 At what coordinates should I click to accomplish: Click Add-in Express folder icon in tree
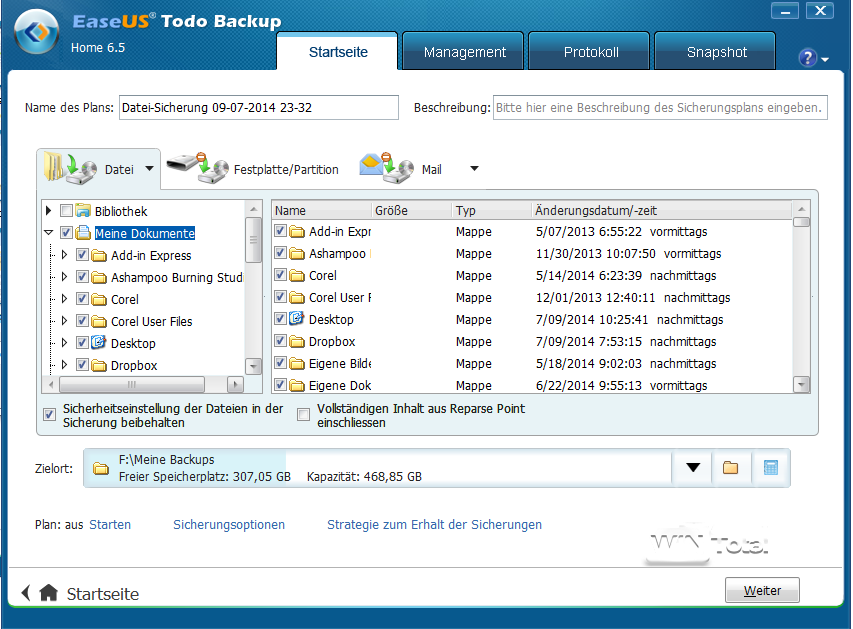(x=99, y=255)
